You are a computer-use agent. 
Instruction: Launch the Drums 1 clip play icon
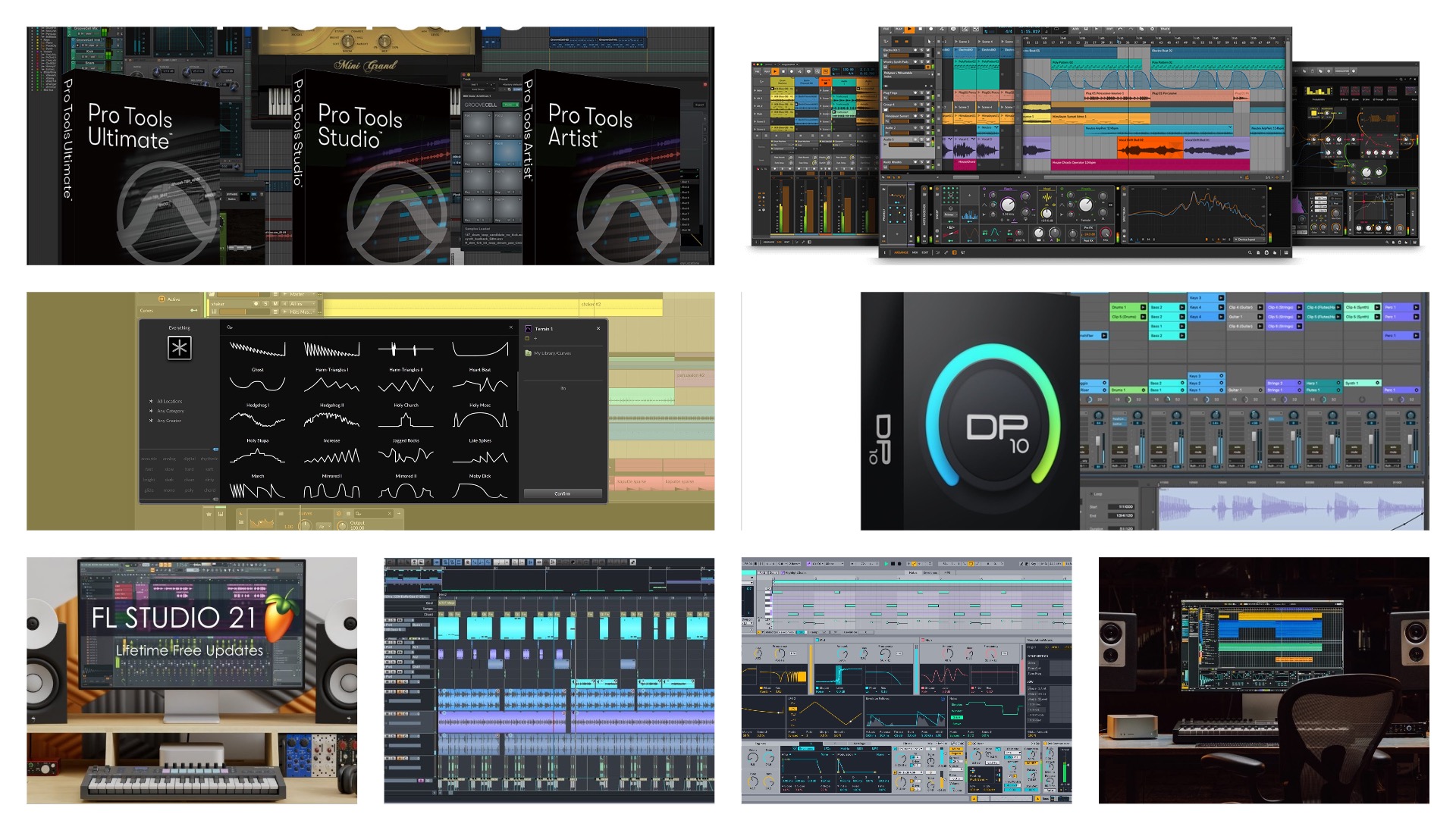pyautogui.click(x=1144, y=307)
